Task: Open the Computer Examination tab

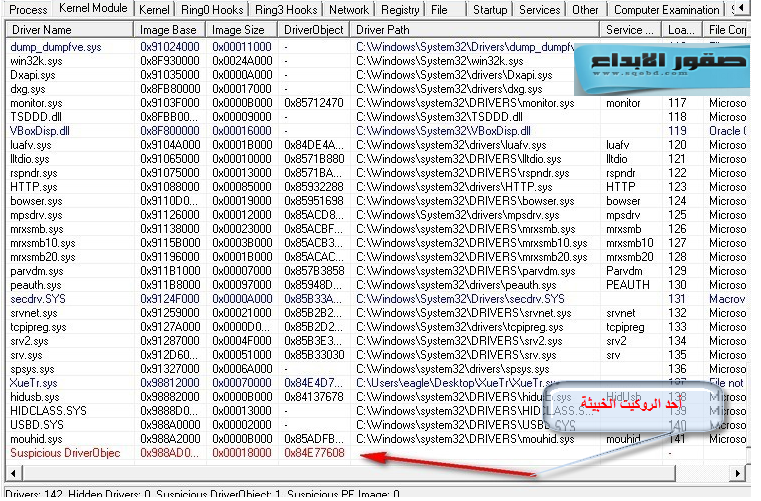Action: (x=665, y=9)
